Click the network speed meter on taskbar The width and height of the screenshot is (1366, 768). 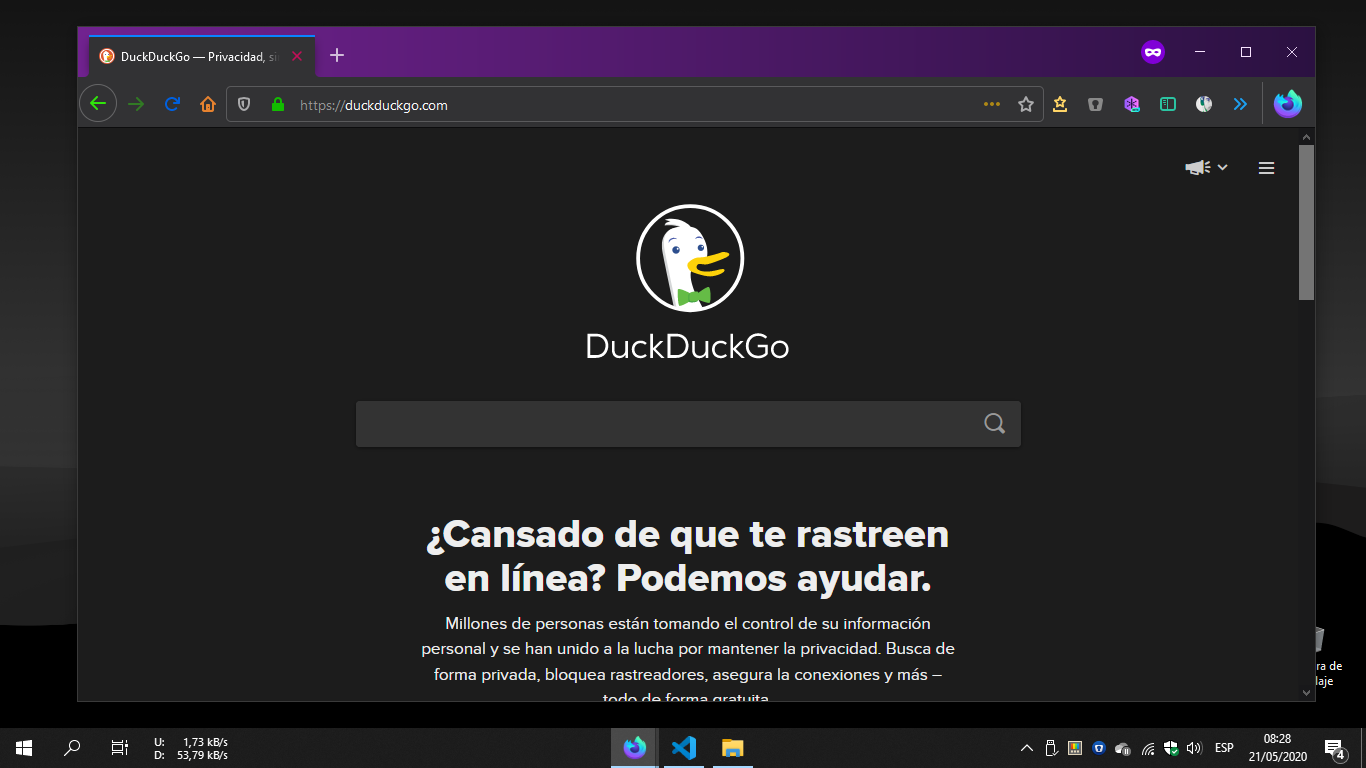[191, 748]
